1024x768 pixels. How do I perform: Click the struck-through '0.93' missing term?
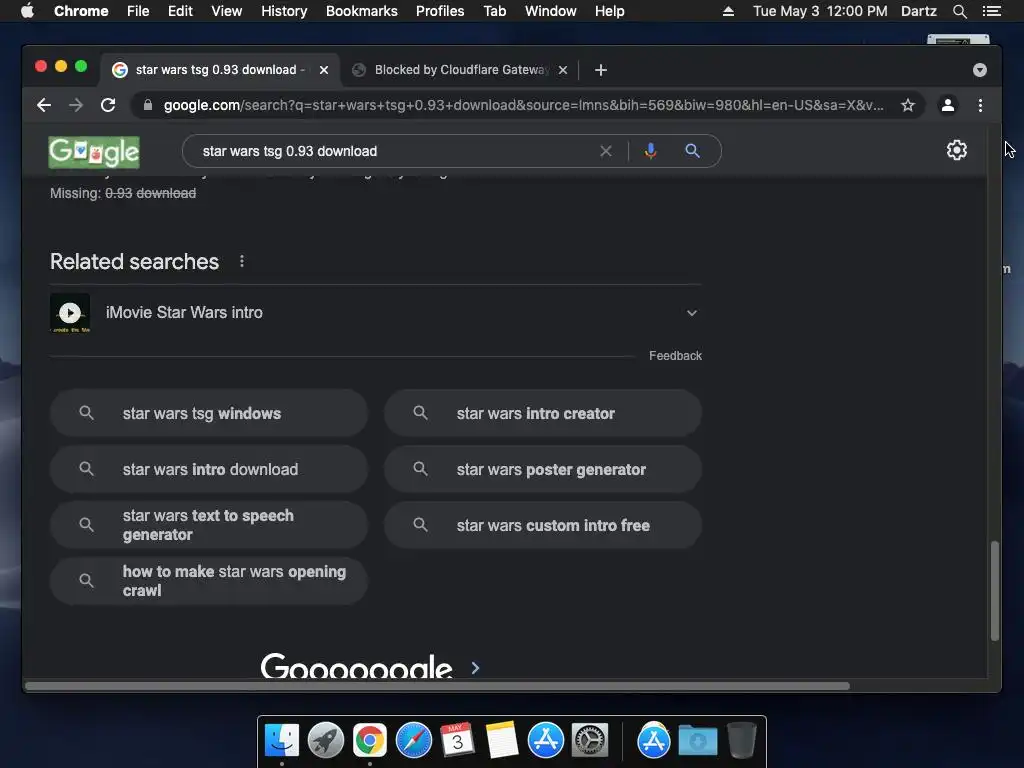pyautogui.click(x=119, y=193)
